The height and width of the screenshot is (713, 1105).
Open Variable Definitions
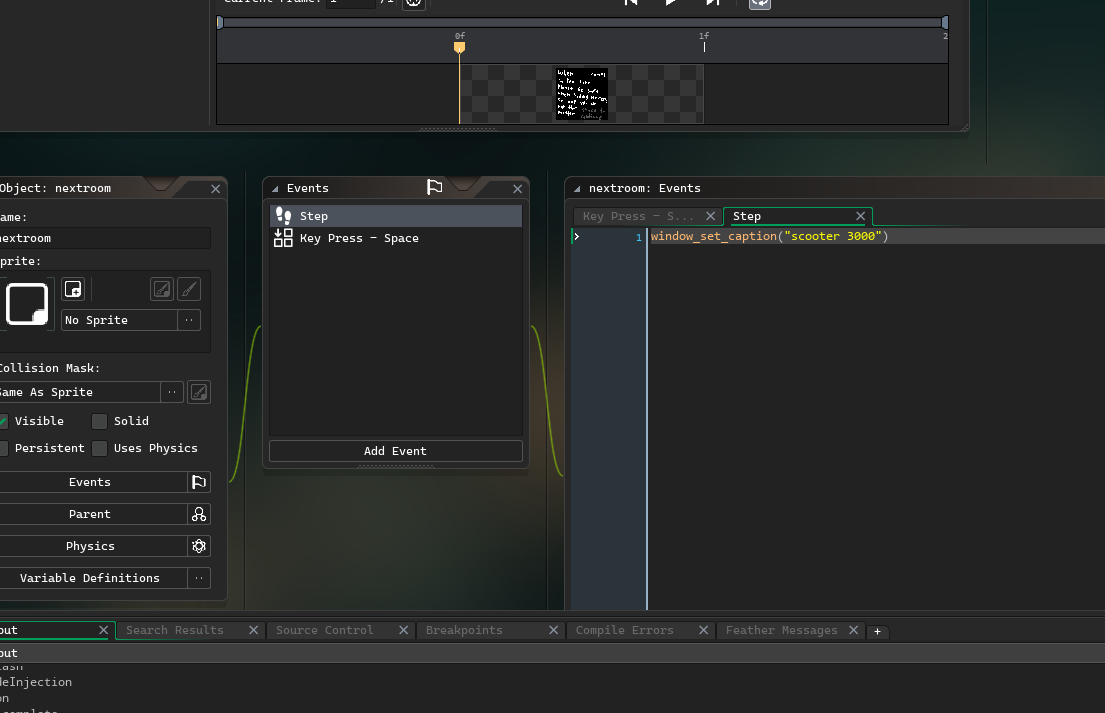[90, 578]
